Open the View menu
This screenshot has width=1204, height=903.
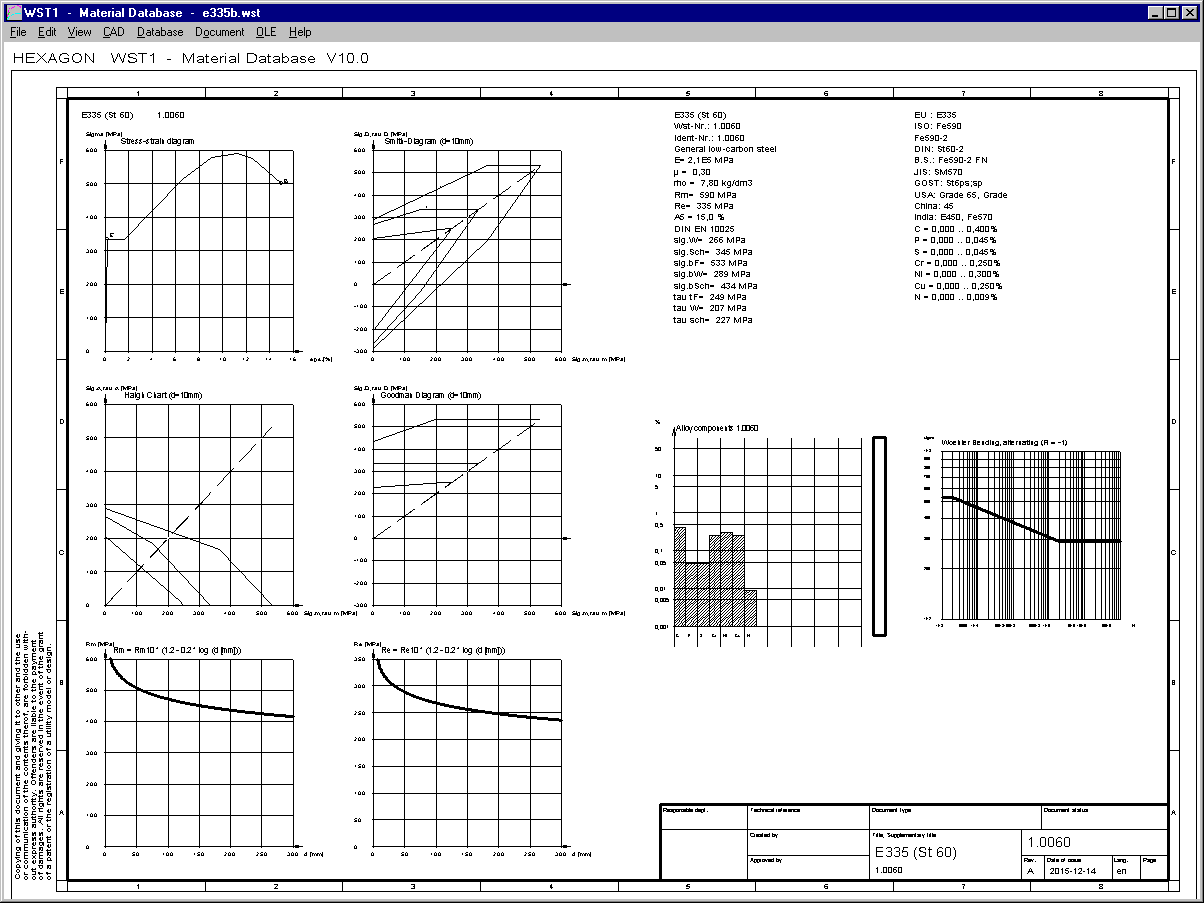click(x=79, y=32)
